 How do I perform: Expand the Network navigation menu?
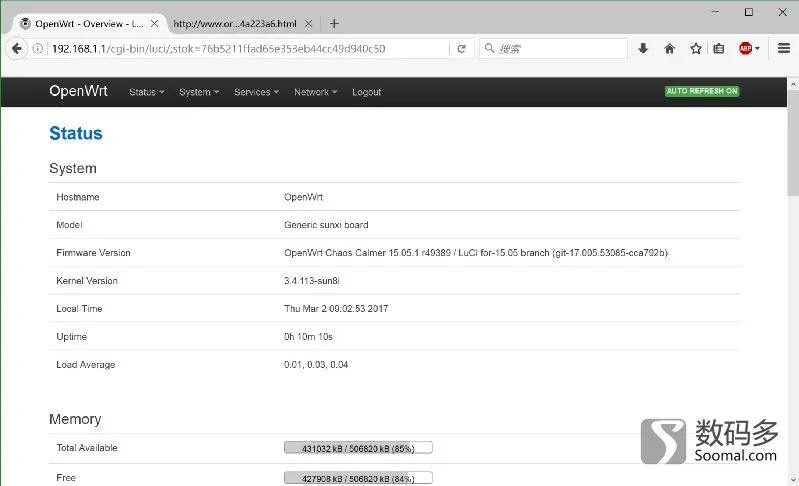coord(316,92)
